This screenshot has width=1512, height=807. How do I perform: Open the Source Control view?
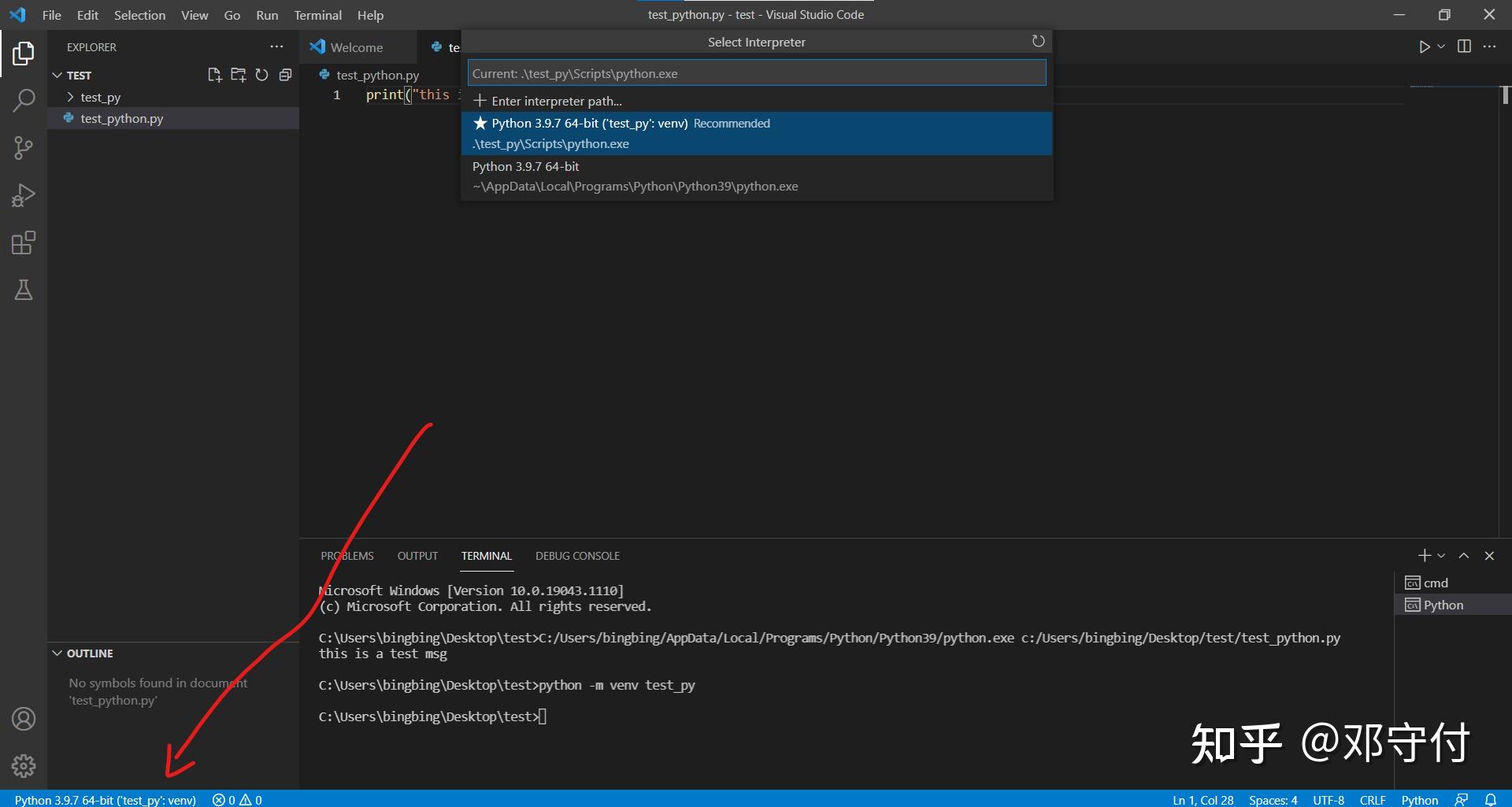(x=24, y=148)
